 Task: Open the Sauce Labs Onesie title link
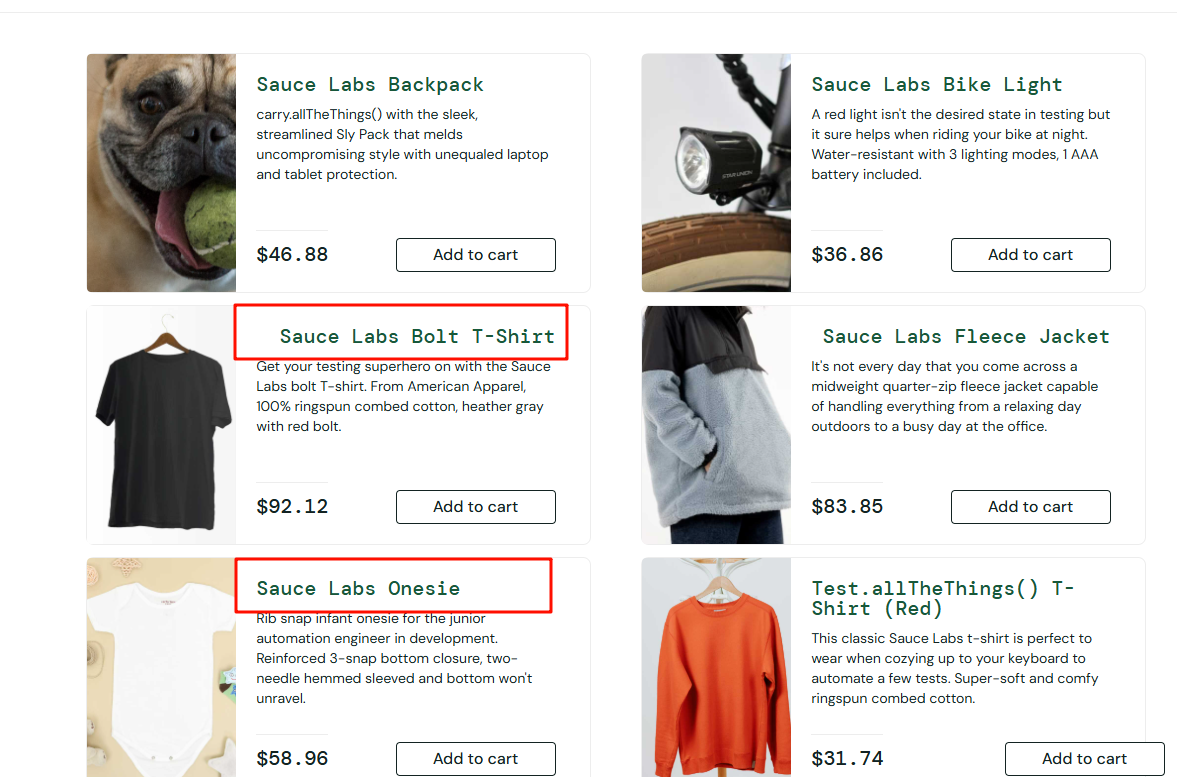[x=358, y=589]
